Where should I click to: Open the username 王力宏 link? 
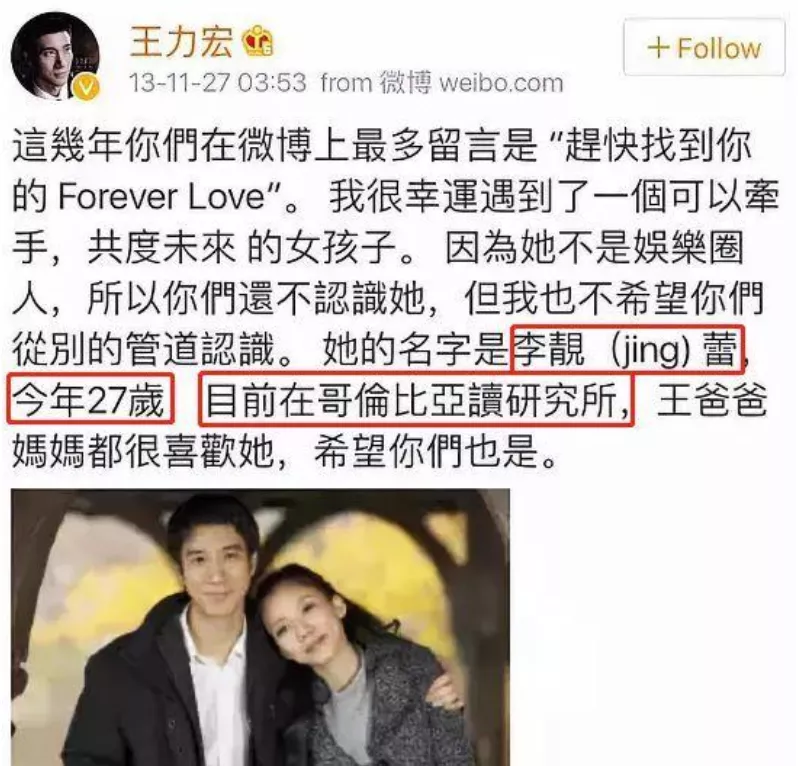click(x=181, y=41)
